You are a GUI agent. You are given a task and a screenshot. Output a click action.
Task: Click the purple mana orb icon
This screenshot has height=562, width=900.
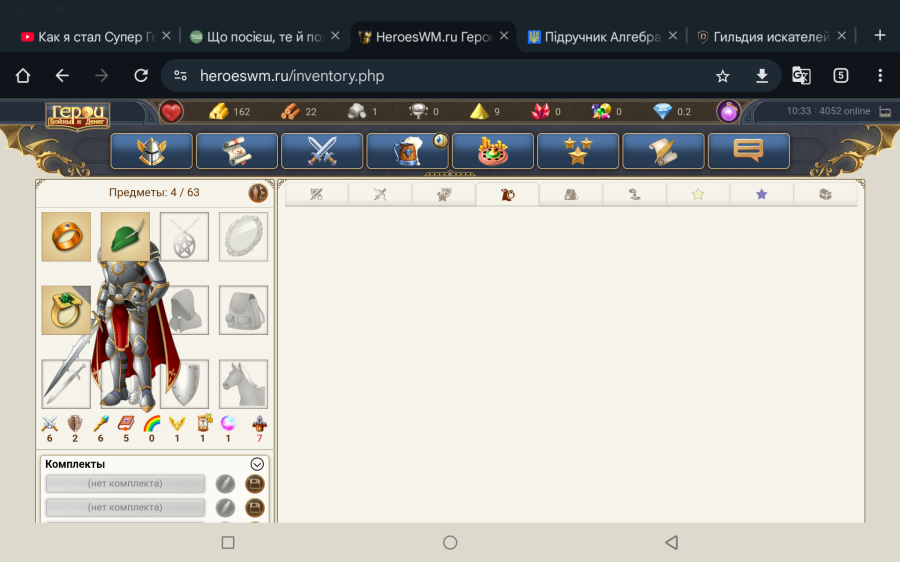[x=728, y=111]
